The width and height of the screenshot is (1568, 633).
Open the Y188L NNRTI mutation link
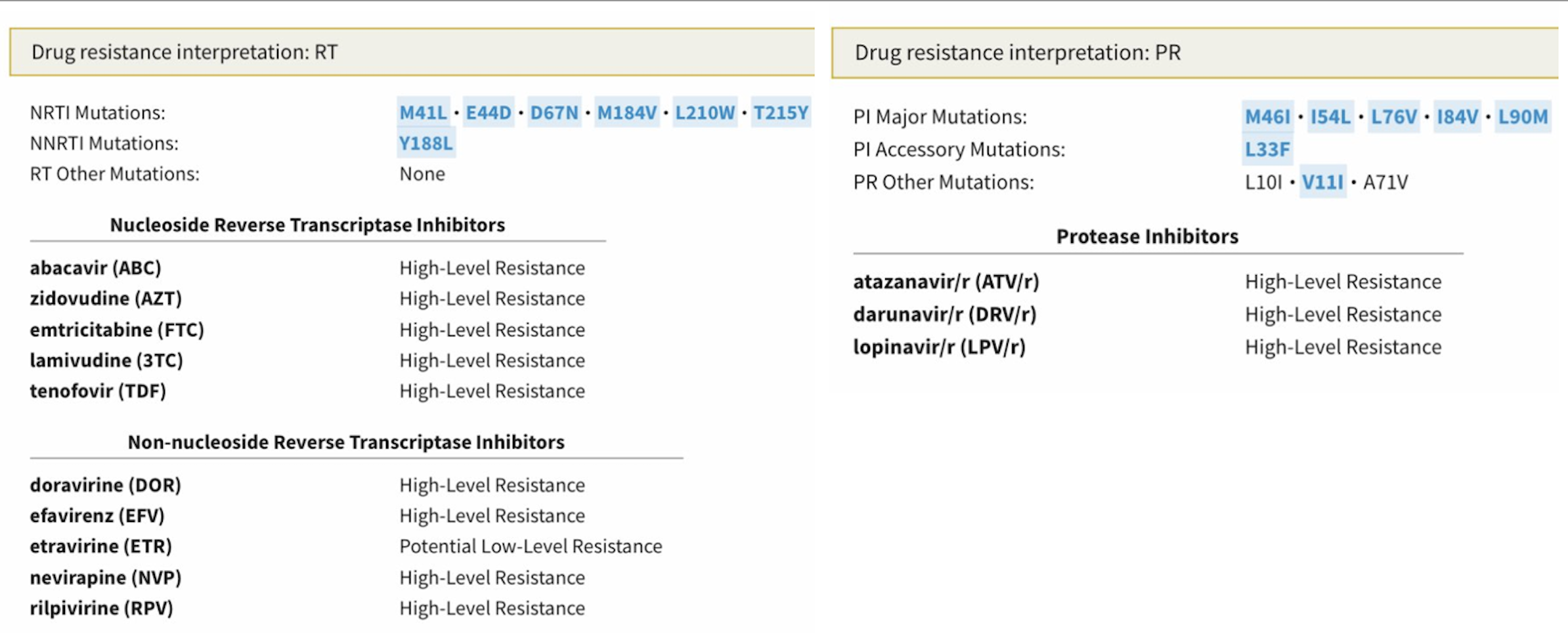[x=425, y=143]
